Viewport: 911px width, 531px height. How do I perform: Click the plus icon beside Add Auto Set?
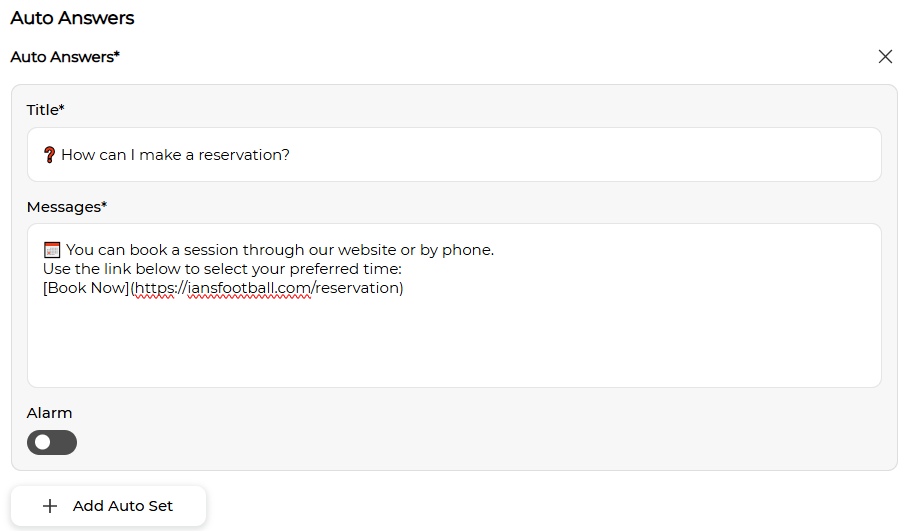tap(50, 506)
